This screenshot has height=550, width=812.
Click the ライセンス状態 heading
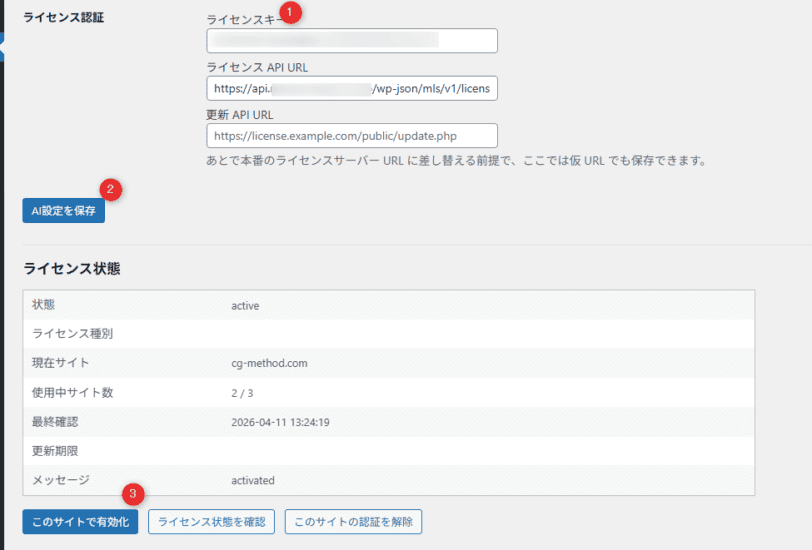coord(72,269)
